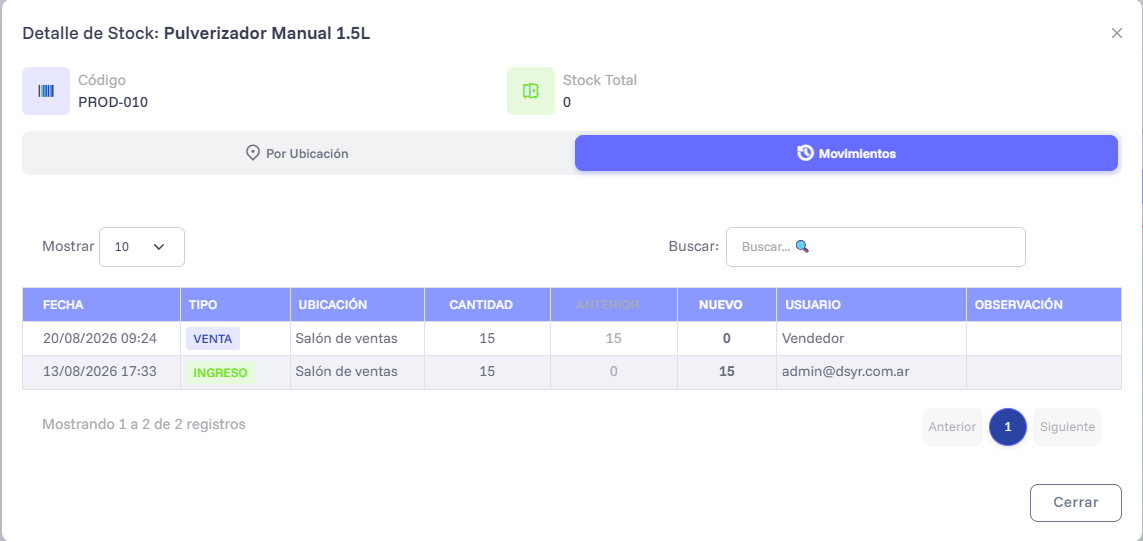Click the Pulverizador Manual 1.5L title
Screen dimensions: 1143x541
pos(267,33)
